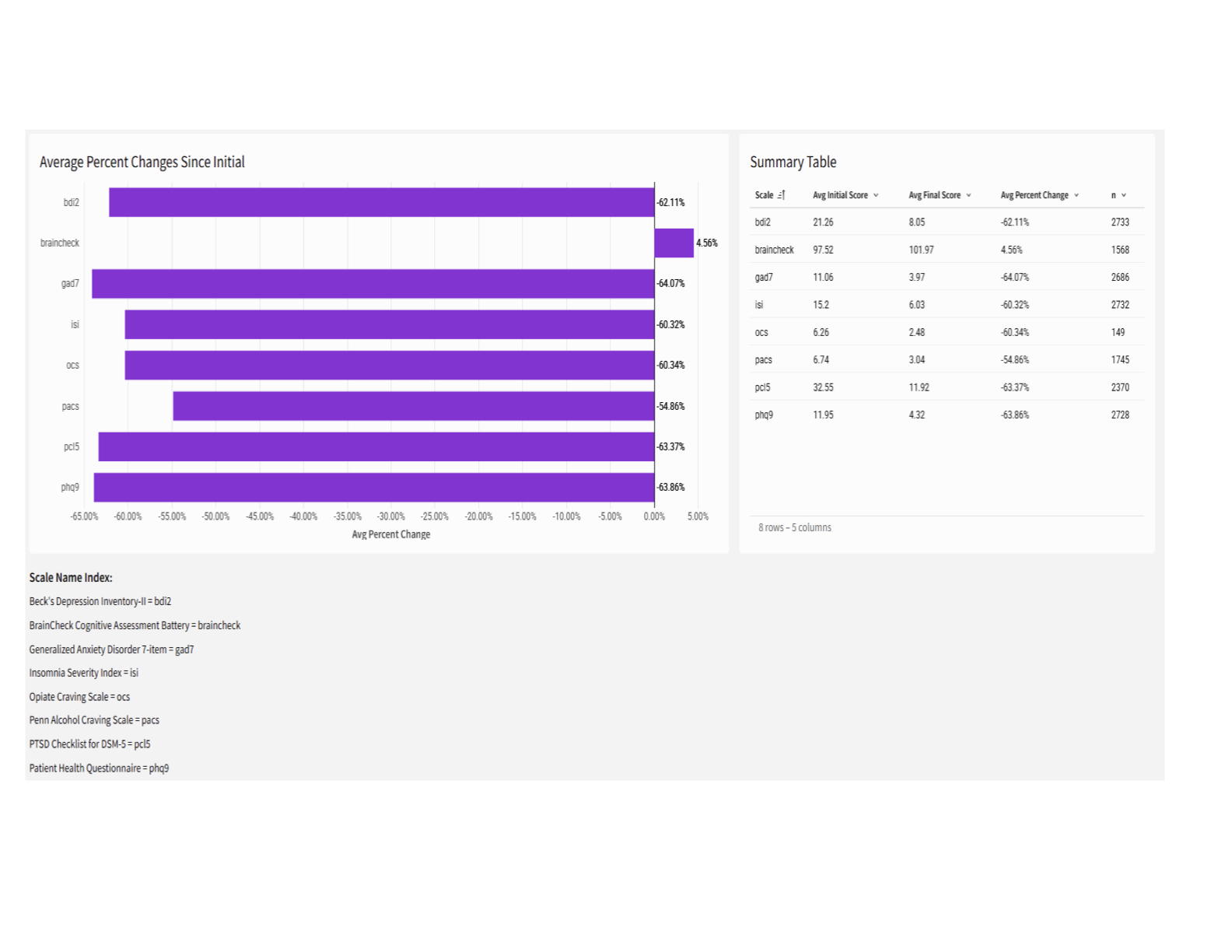Open the n column dropdown arrow
The image size is (1232, 952).
1124,195
